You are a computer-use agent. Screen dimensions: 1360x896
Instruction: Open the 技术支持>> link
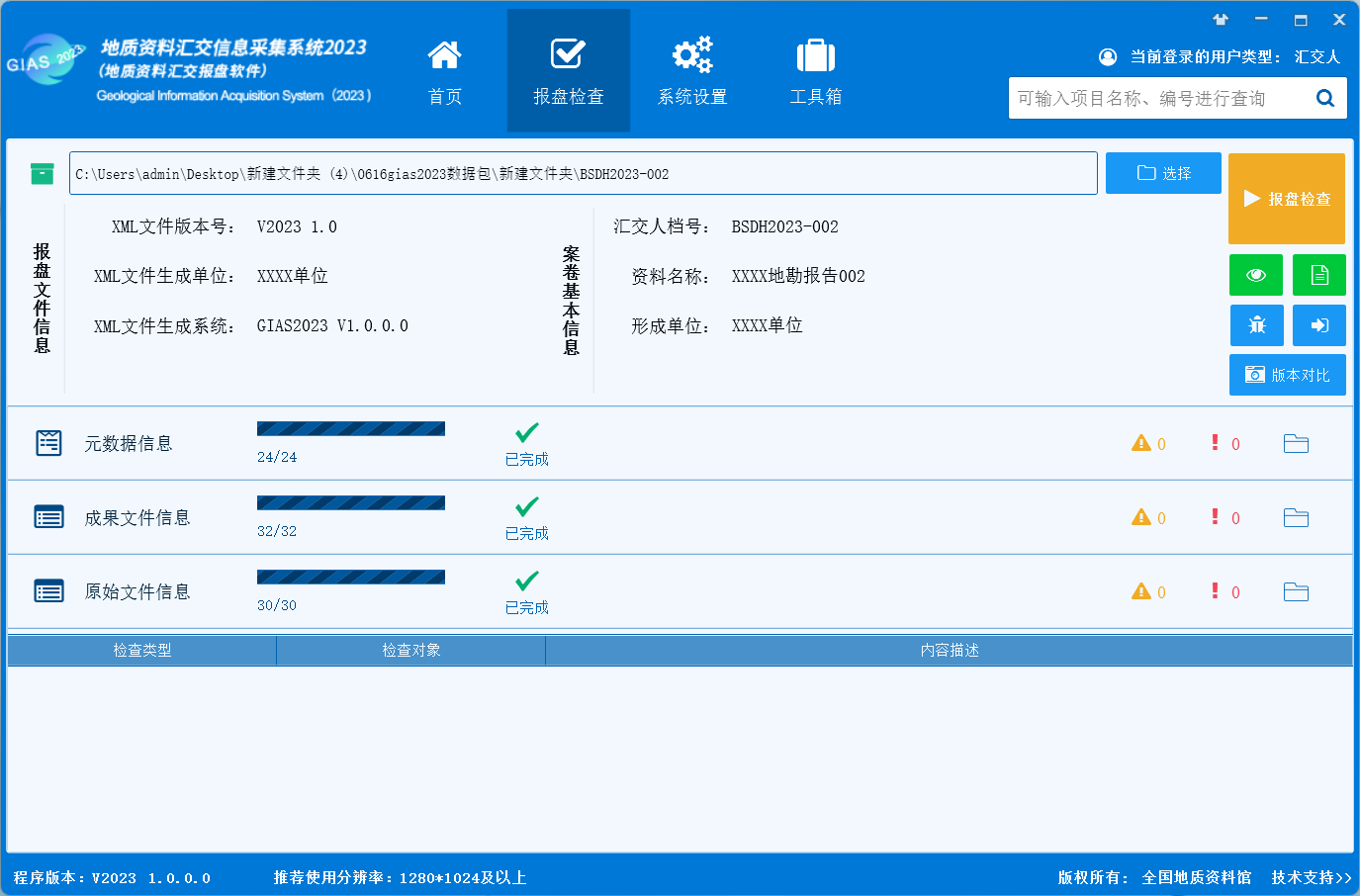[1312, 877]
